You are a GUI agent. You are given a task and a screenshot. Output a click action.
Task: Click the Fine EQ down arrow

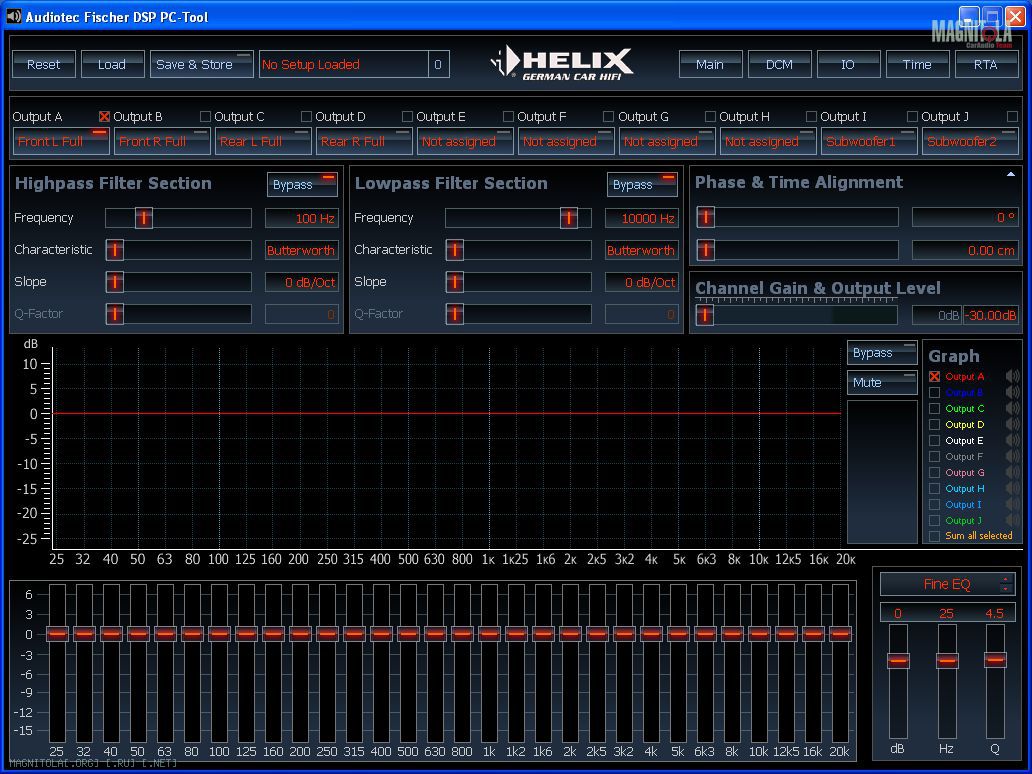pyautogui.click(x=1005, y=588)
